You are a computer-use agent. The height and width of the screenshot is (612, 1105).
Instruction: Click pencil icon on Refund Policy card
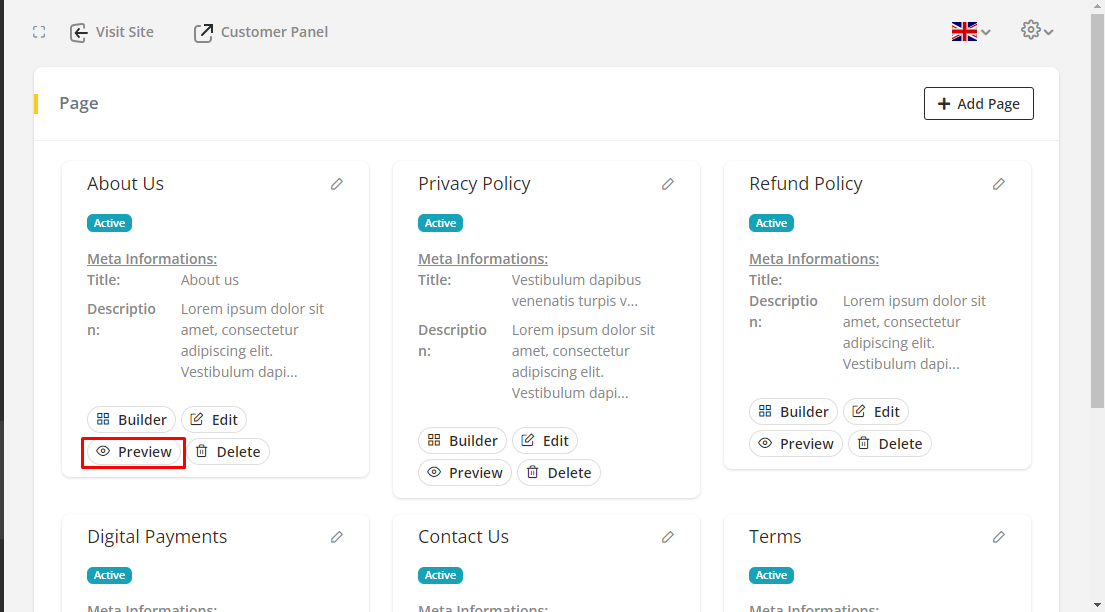(x=999, y=184)
